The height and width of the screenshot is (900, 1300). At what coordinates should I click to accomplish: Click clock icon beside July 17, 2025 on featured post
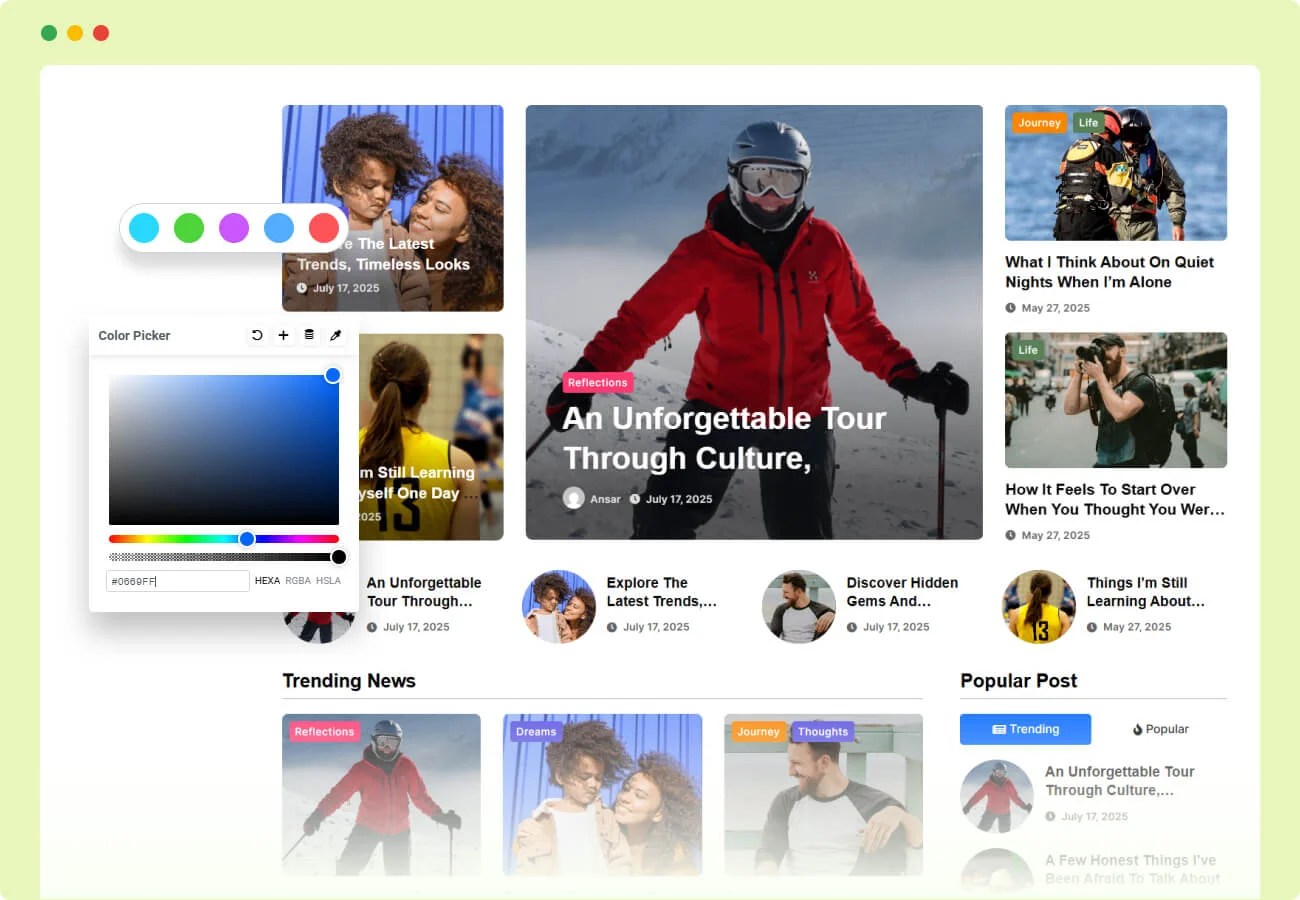click(635, 499)
